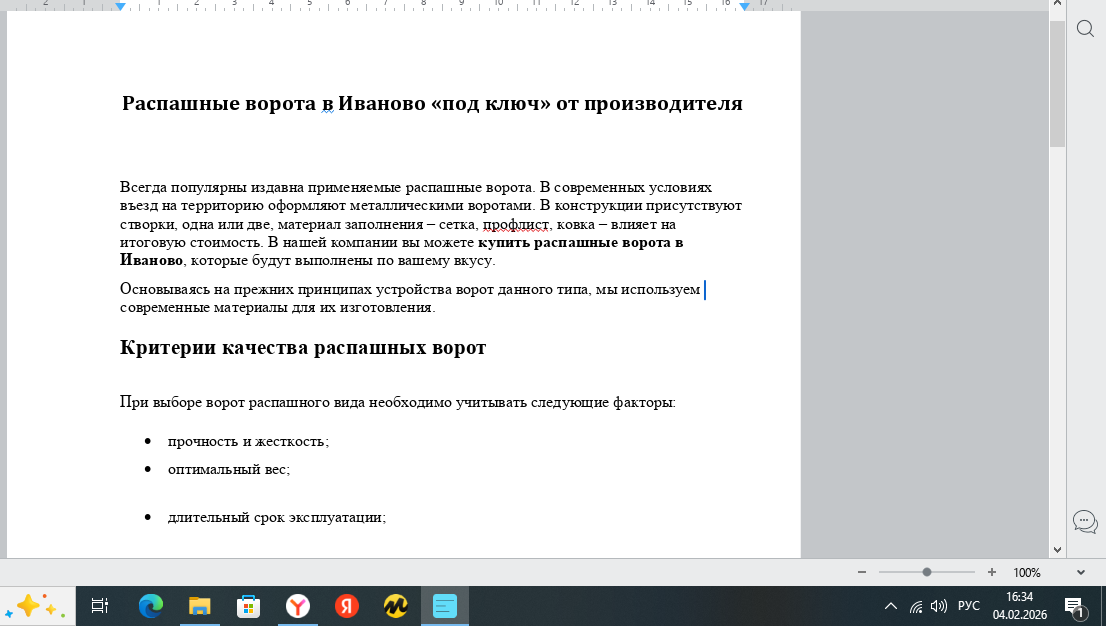Image resolution: width=1106 pixels, height=626 pixels.
Task: Open Microsoft Store from the taskbar
Action: [248, 605]
